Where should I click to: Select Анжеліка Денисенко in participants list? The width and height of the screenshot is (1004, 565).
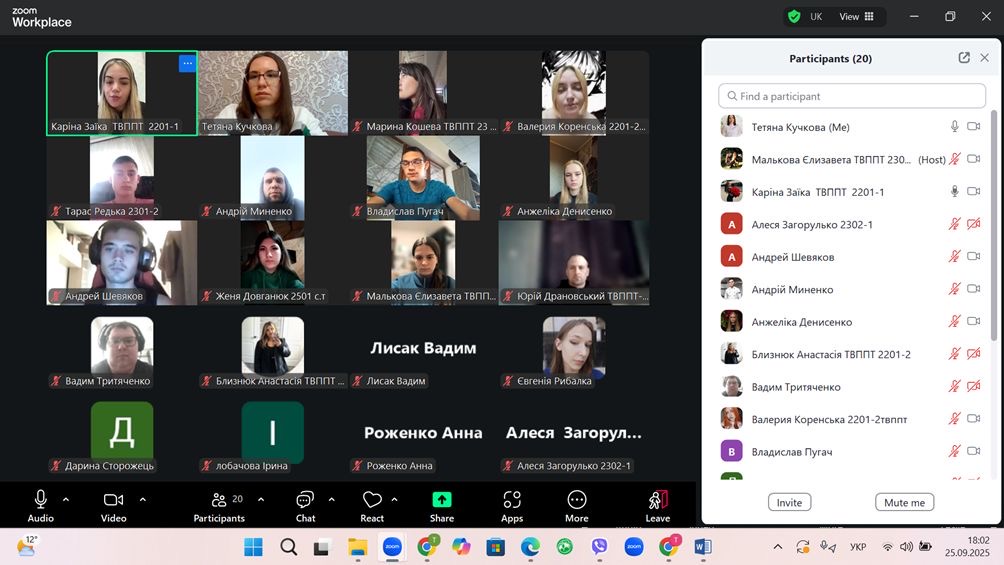801,322
